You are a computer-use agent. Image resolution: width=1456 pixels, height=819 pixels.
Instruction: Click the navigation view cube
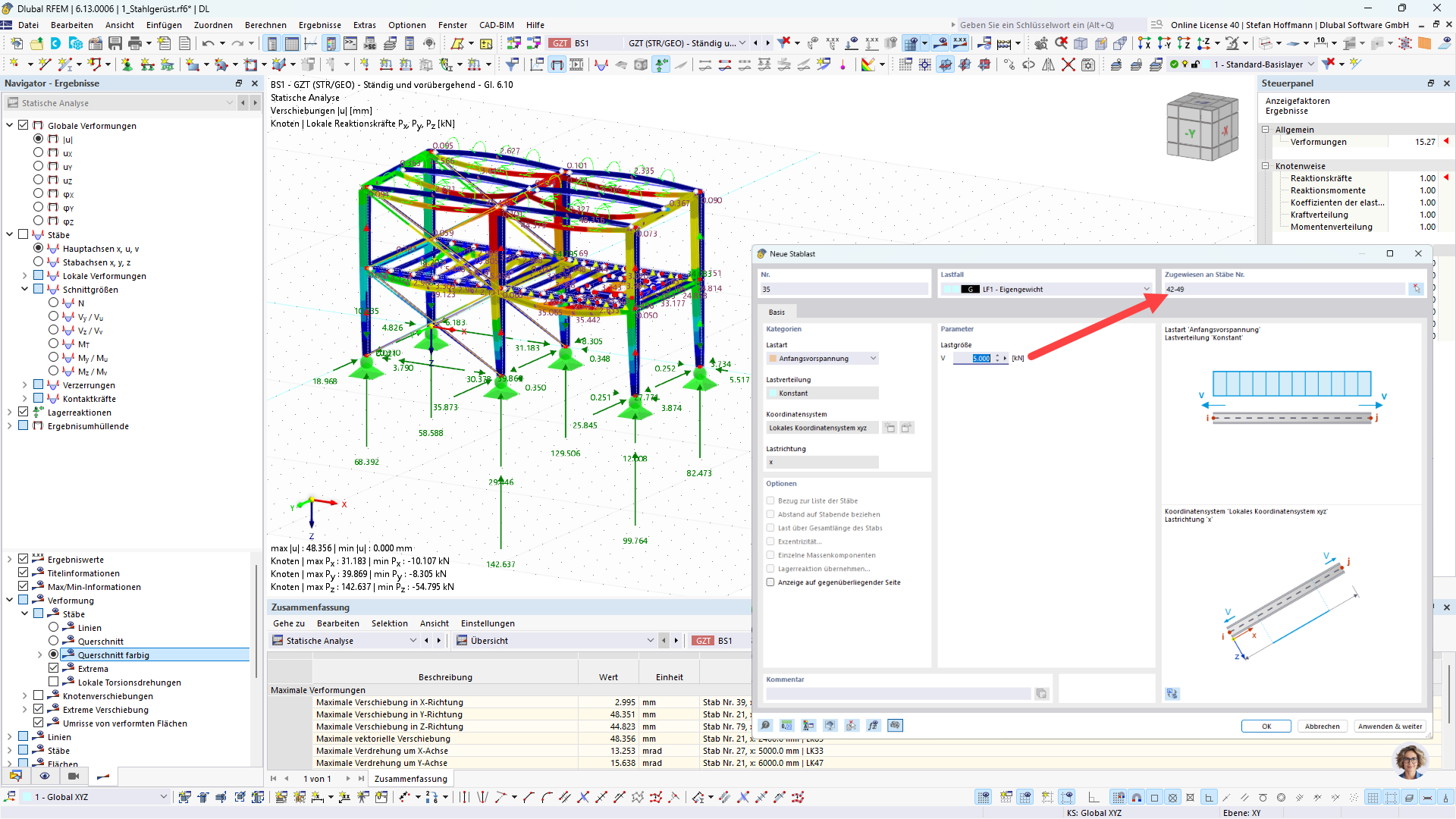1202,127
